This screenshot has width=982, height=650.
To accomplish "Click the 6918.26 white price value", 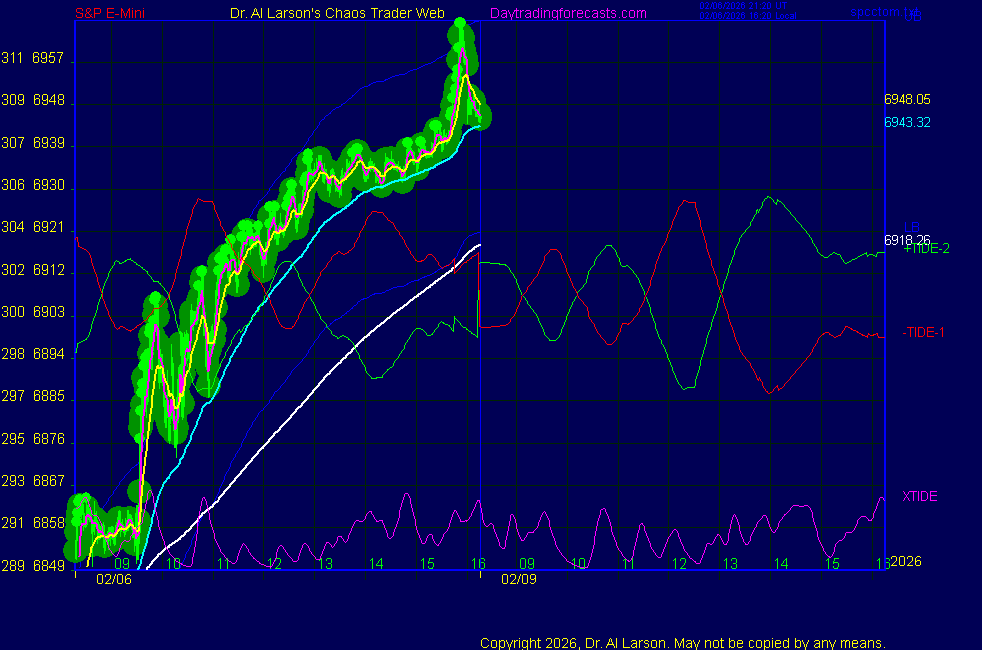I will 907,240.
